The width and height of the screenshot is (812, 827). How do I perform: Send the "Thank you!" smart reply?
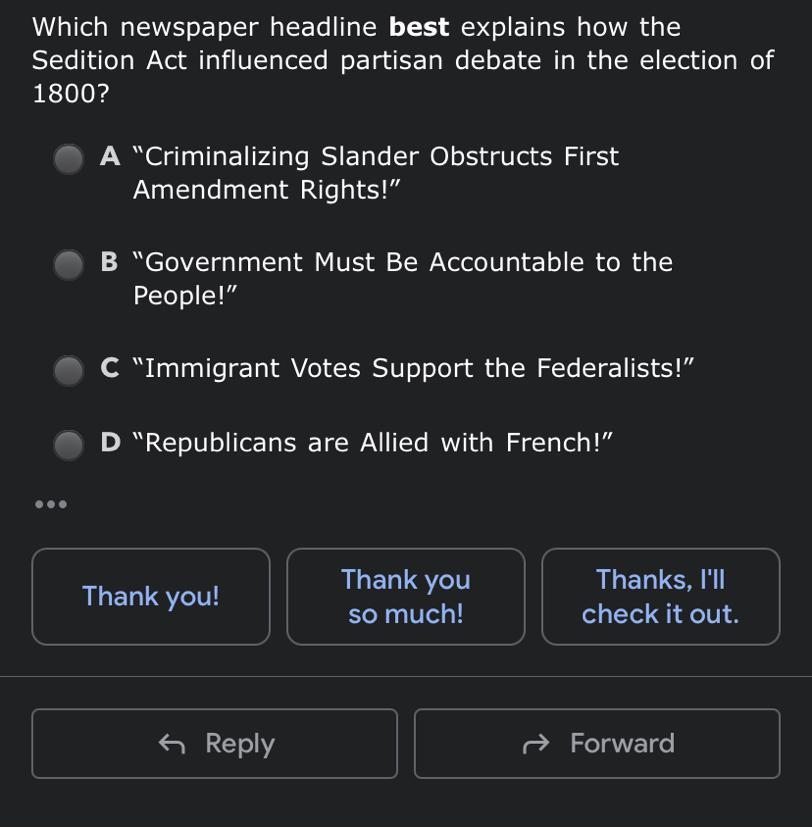(x=151, y=596)
